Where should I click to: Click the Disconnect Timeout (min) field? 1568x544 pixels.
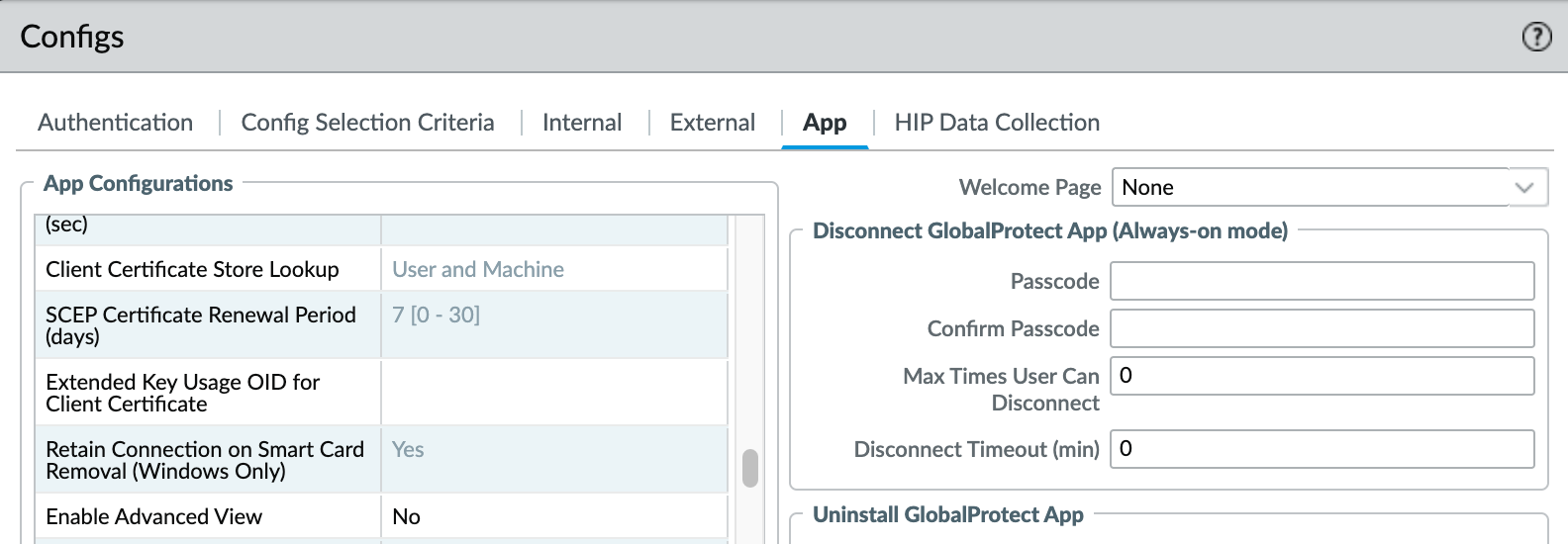[x=1322, y=449]
